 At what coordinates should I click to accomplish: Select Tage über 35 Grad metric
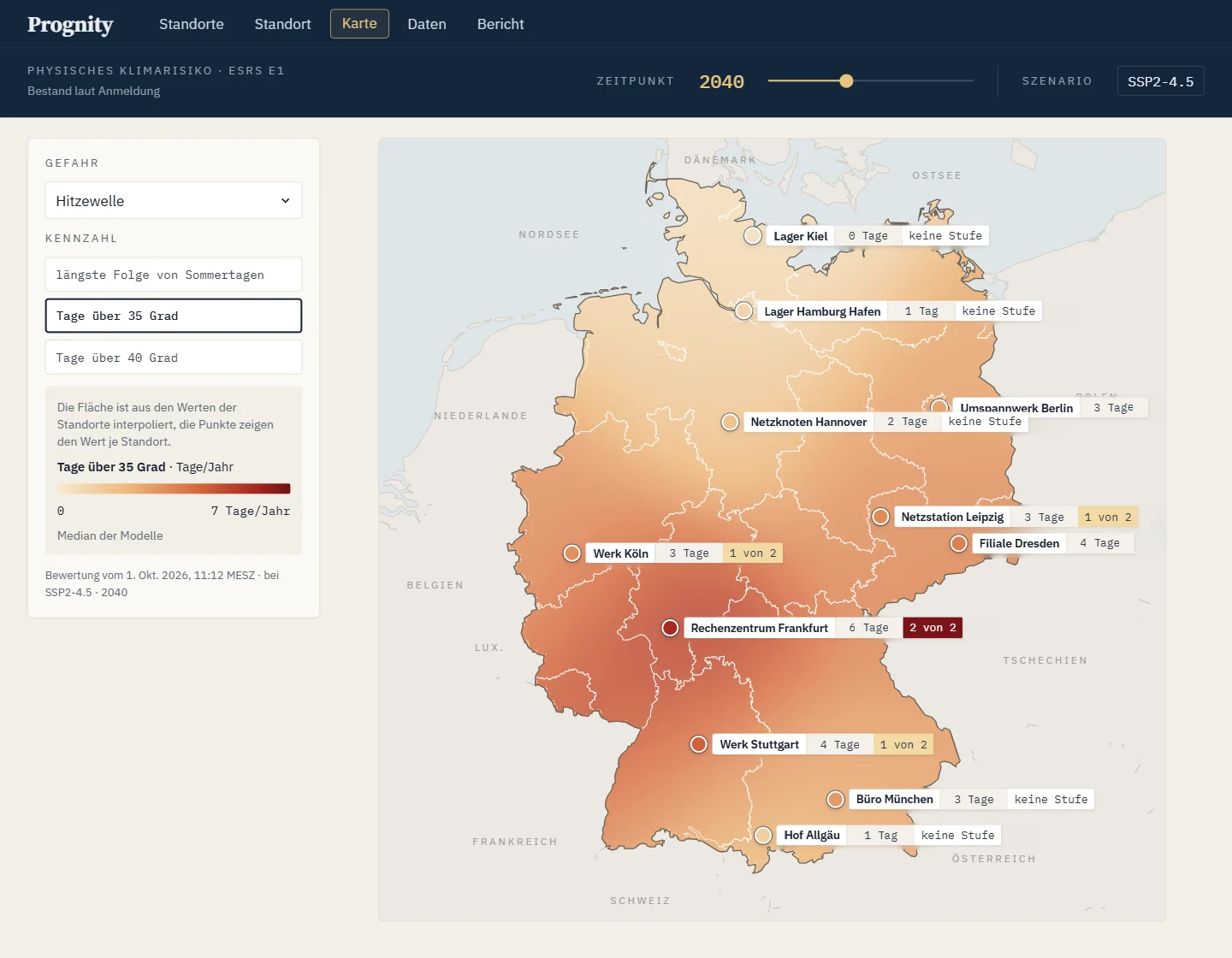[x=174, y=316]
